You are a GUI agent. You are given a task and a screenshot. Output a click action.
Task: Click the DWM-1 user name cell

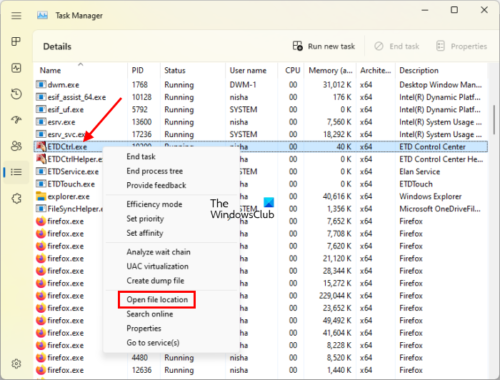243,85
